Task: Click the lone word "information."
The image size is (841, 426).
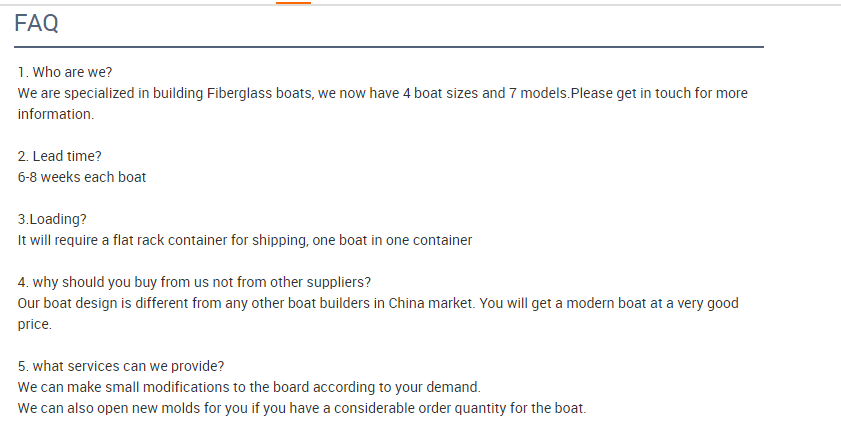Action: (56, 114)
